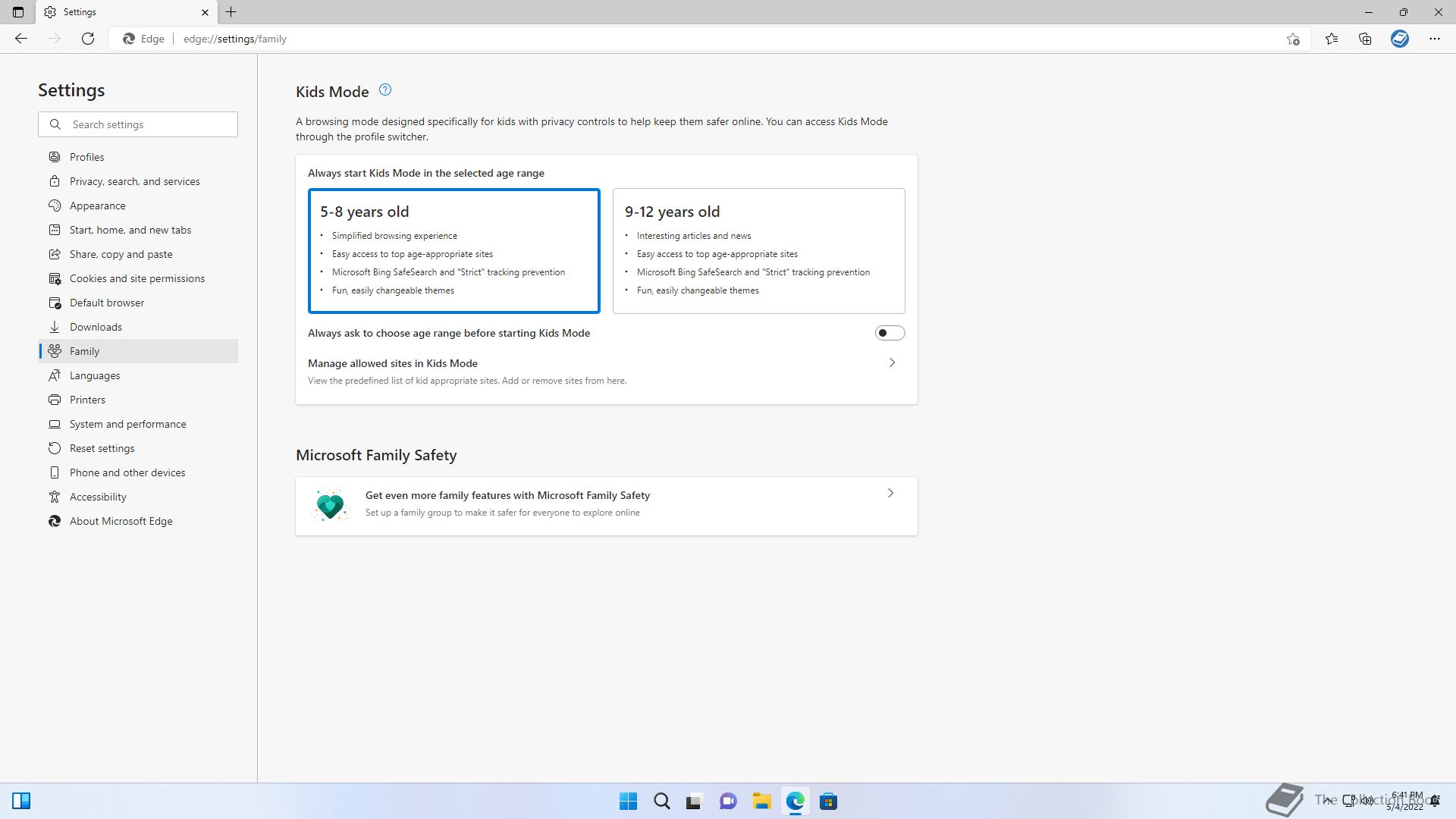Click the profile avatar icon
1456x819 pixels.
(x=1400, y=39)
